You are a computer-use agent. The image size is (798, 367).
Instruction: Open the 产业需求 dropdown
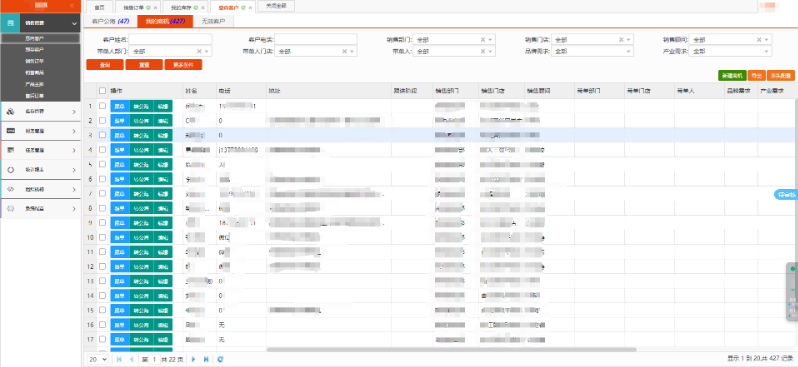click(x=767, y=51)
